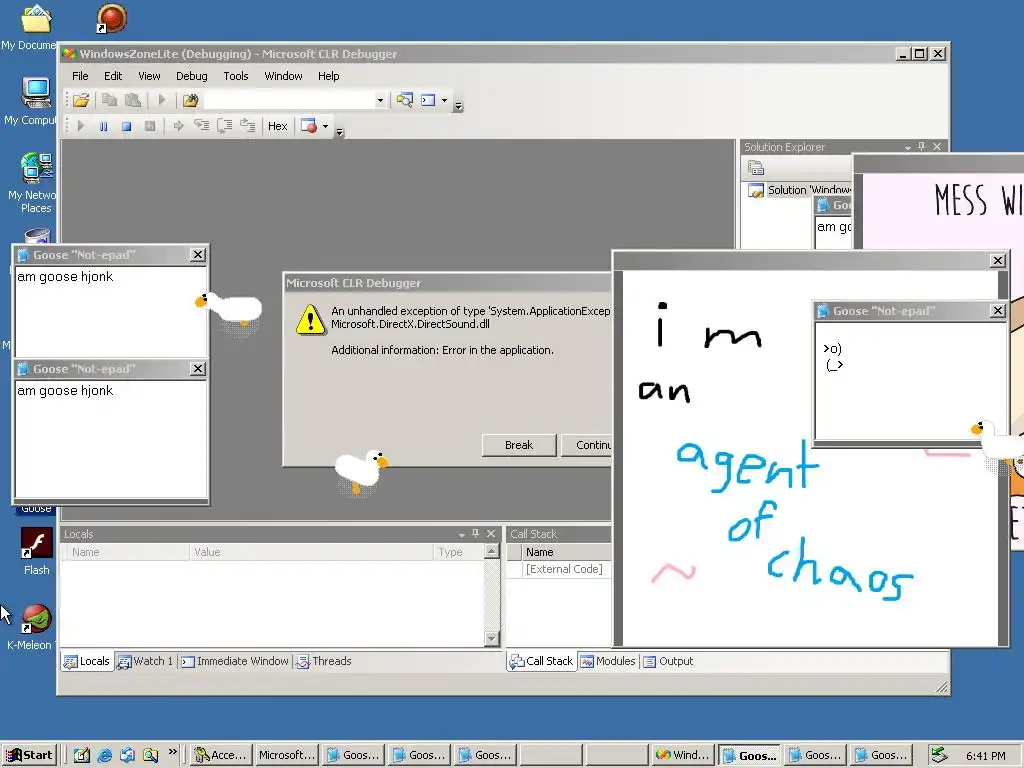Open the Edit menu
The image size is (1024, 768).
point(113,76)
